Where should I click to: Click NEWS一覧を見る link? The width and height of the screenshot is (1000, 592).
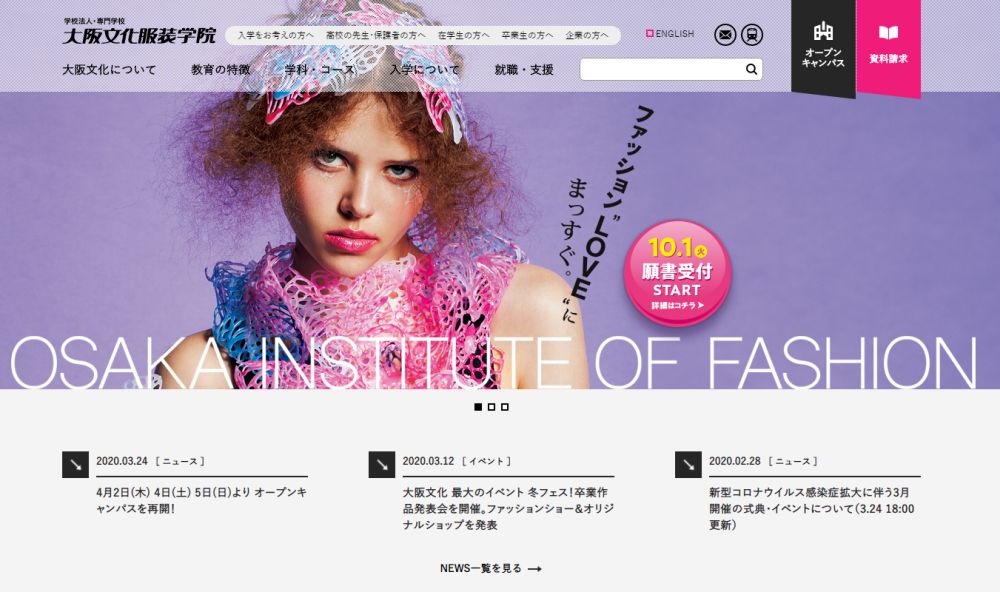(490, 568)
